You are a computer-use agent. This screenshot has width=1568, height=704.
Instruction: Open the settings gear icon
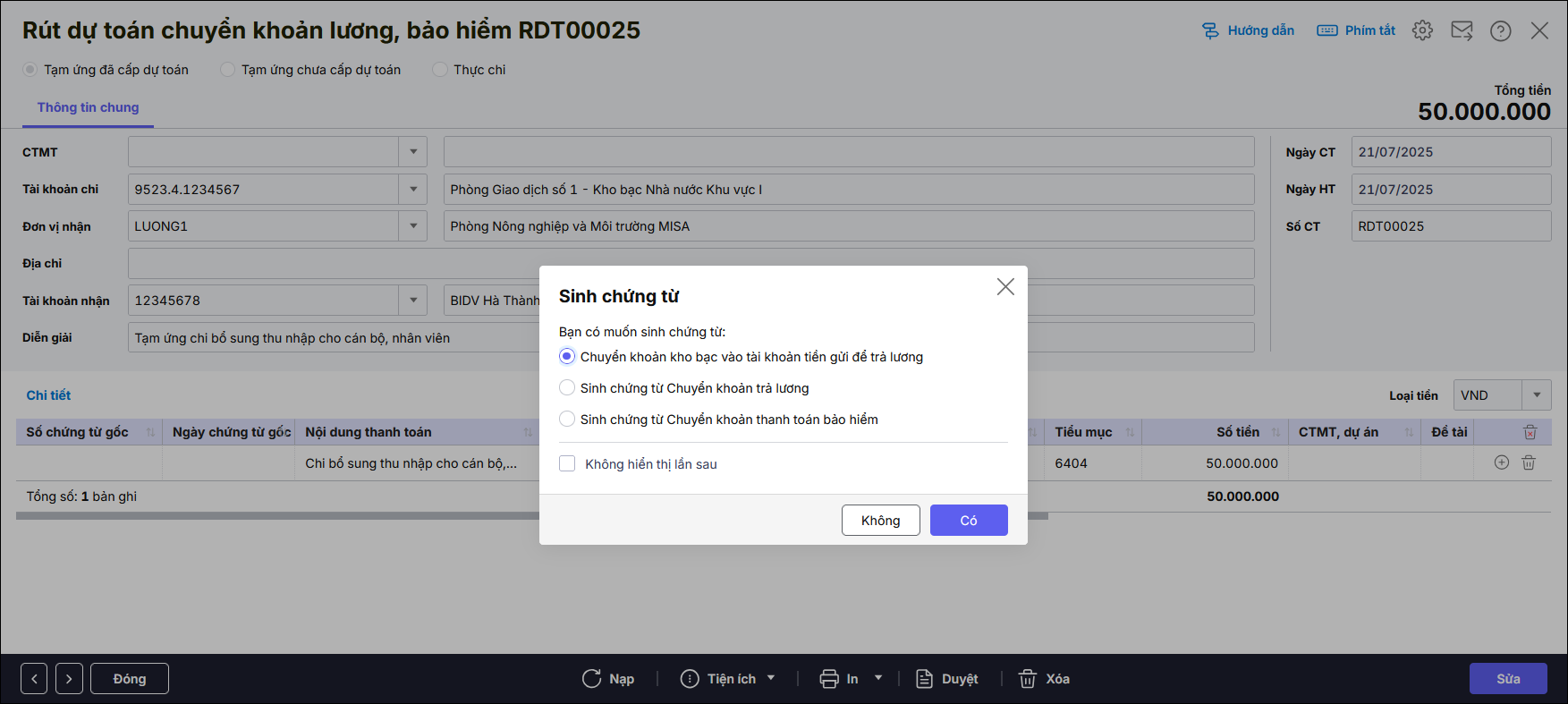point(1422,30)
